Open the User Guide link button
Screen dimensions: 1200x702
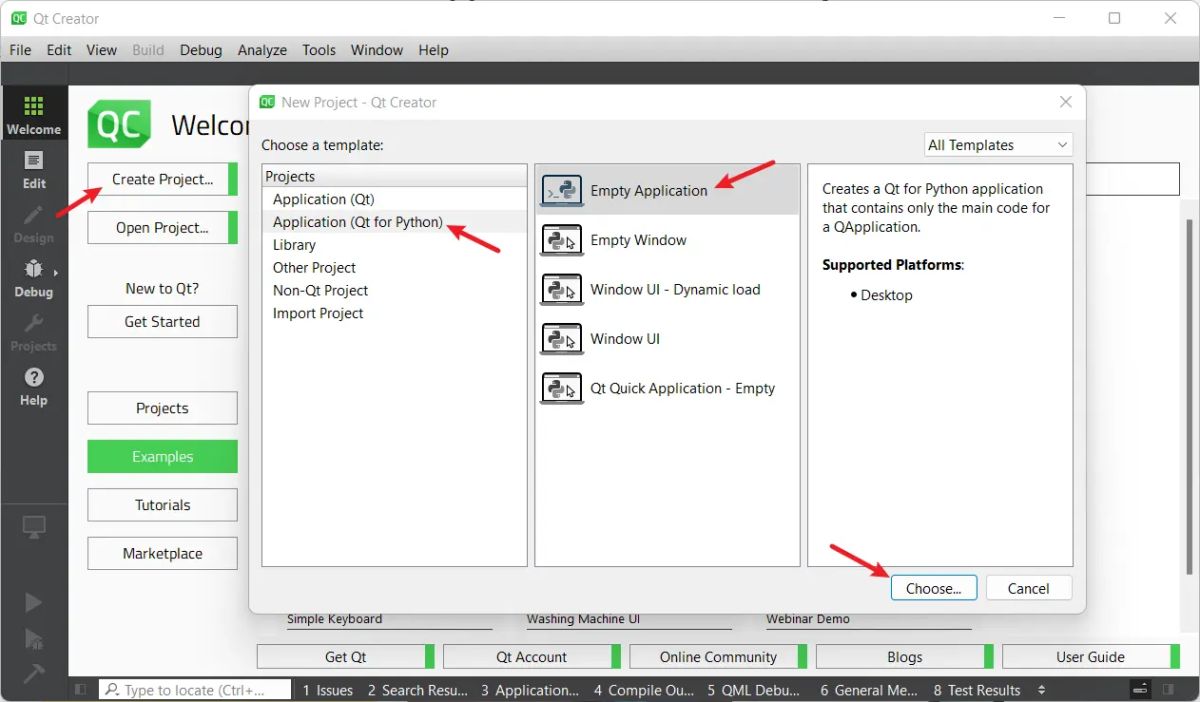pyautogui.click(x=1090, y=657)
